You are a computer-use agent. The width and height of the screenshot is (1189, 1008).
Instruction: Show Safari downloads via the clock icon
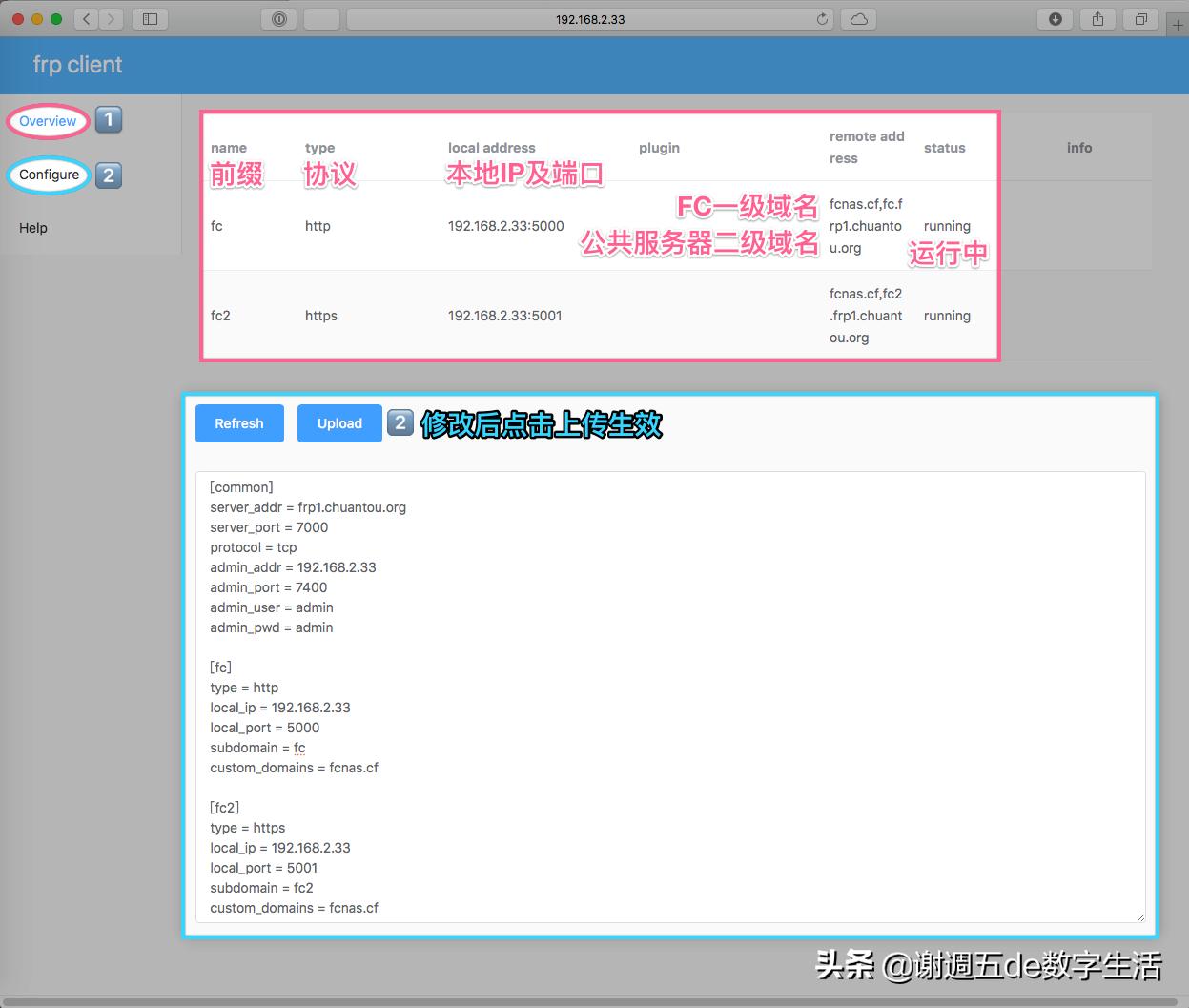pos(1055,18)
